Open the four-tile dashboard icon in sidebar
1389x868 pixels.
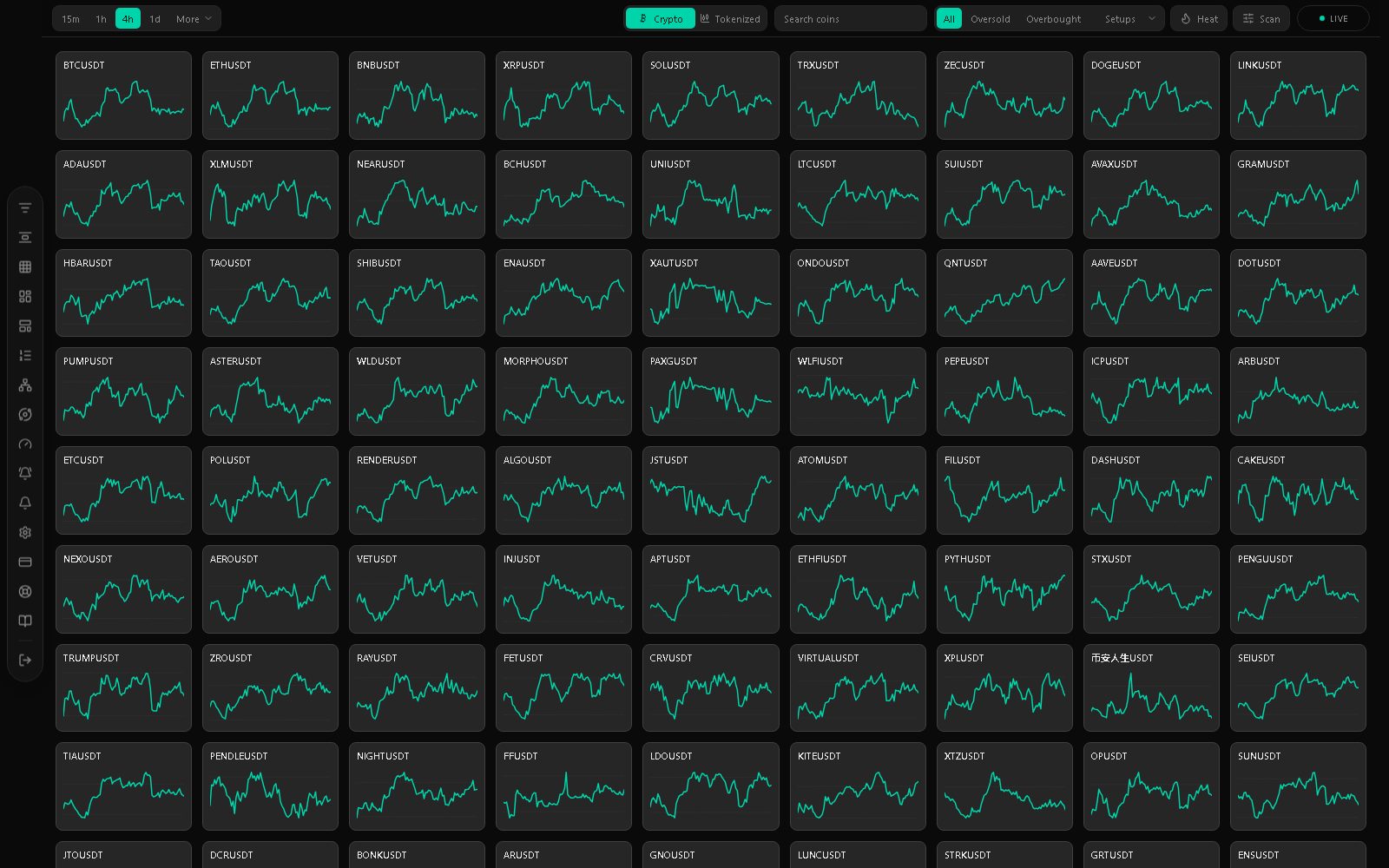click(x=25, y=297)
